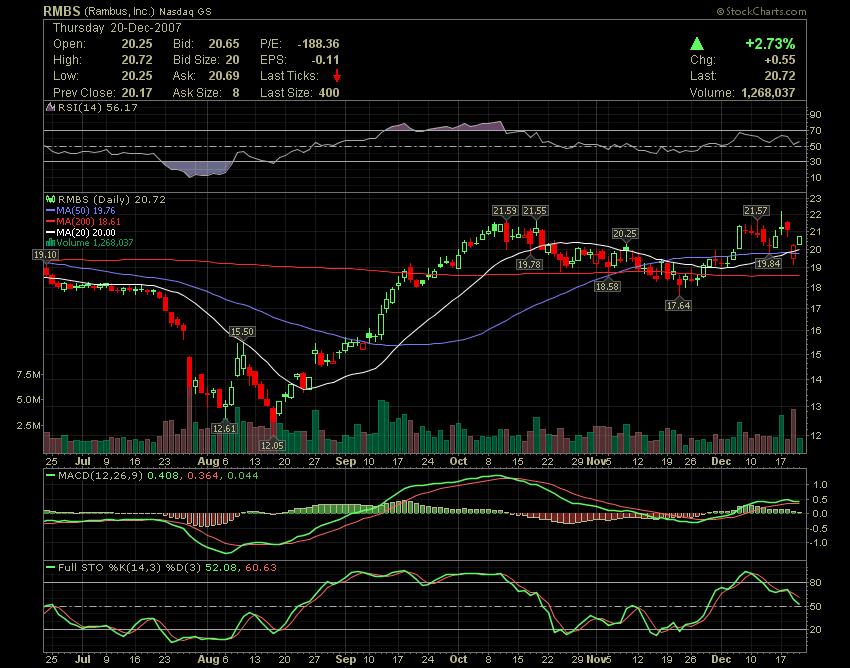
Task: Click the 2.5M volume axis label
Action: pyautogui.click(x=29, y=426)
